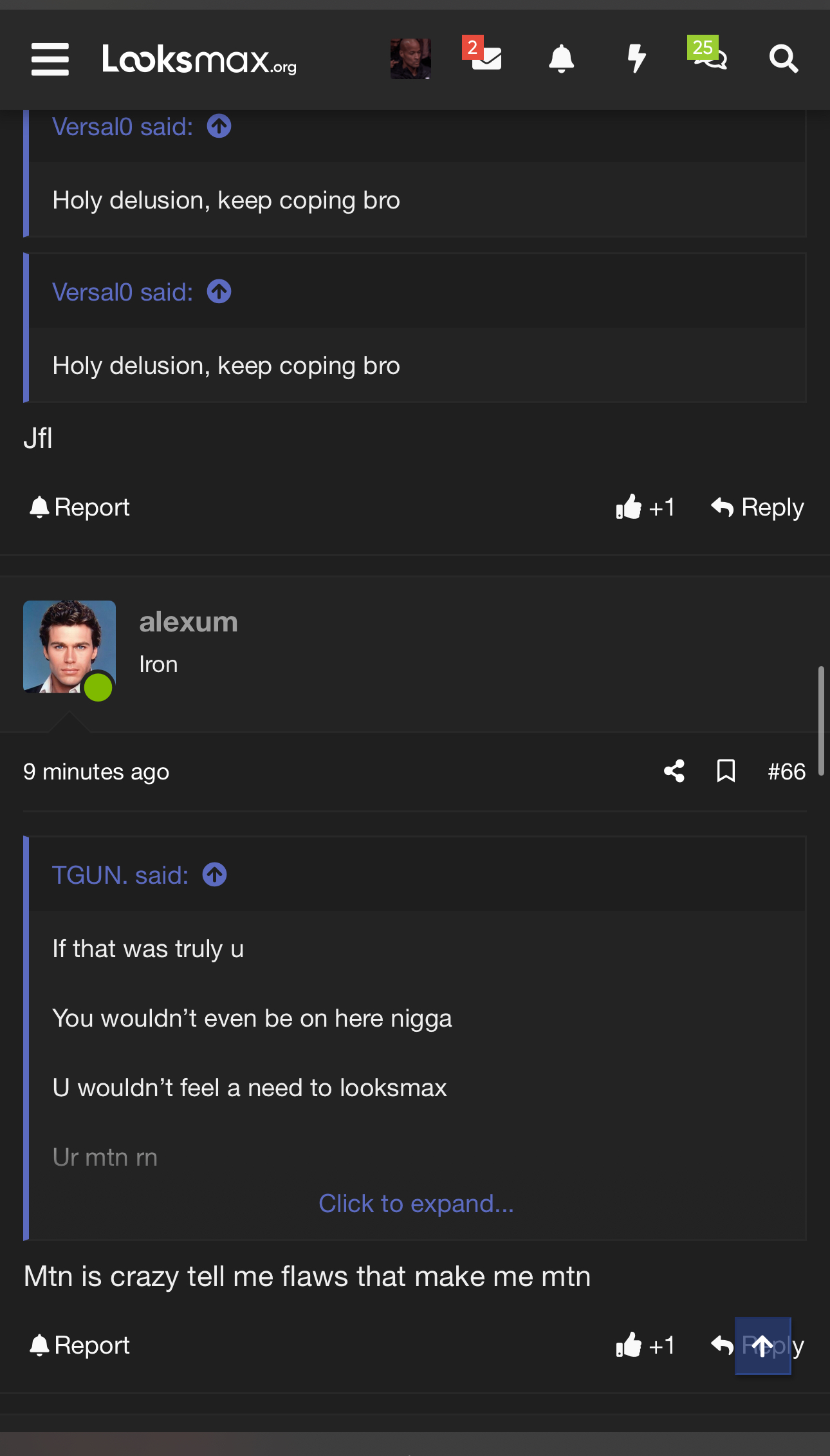
Task: Reply to the Jfl post
Action: [x=757, y=507]
